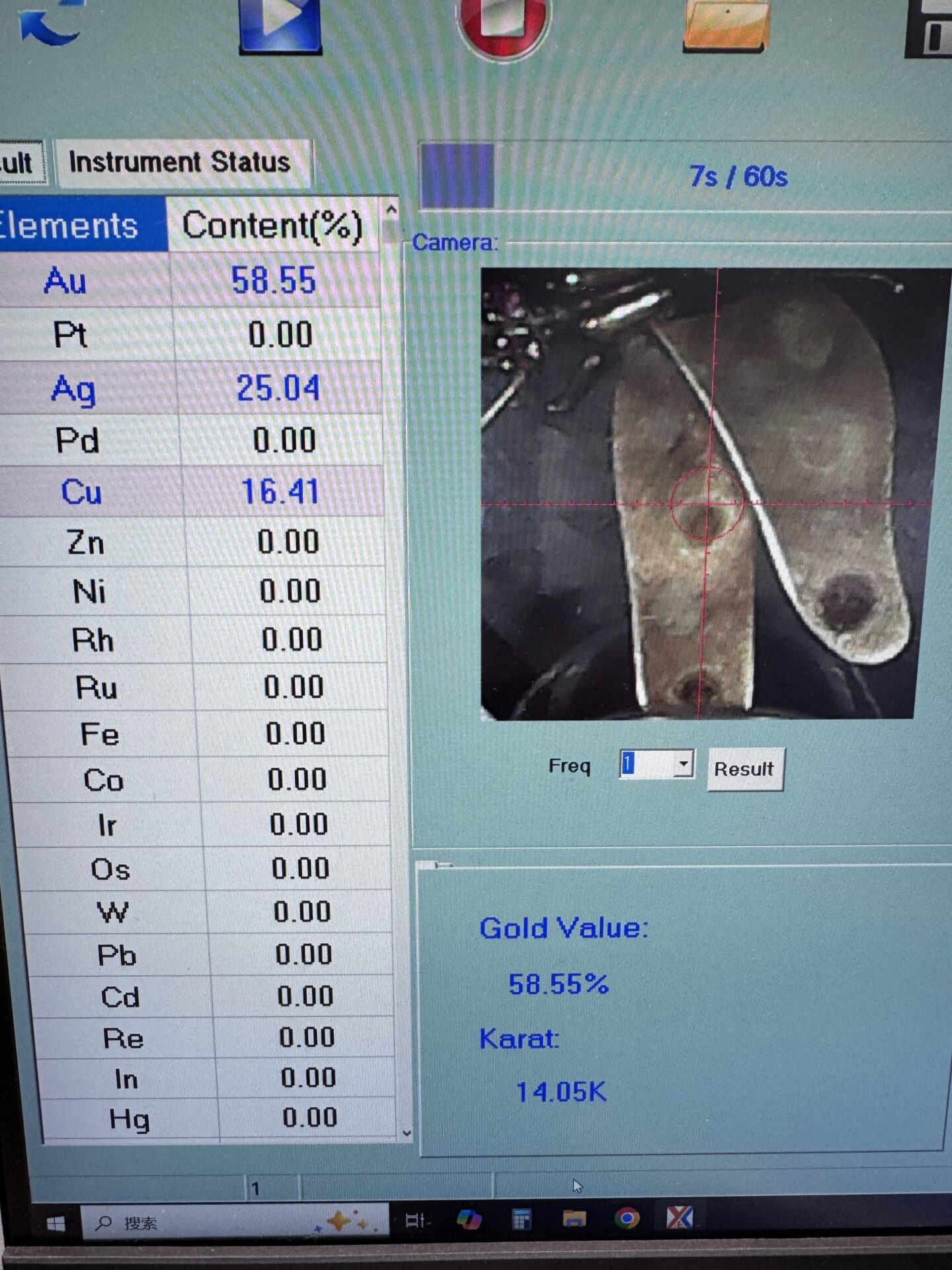Select the Ag element row
The height and width of the screenshot is (1270, 952).
192,388
